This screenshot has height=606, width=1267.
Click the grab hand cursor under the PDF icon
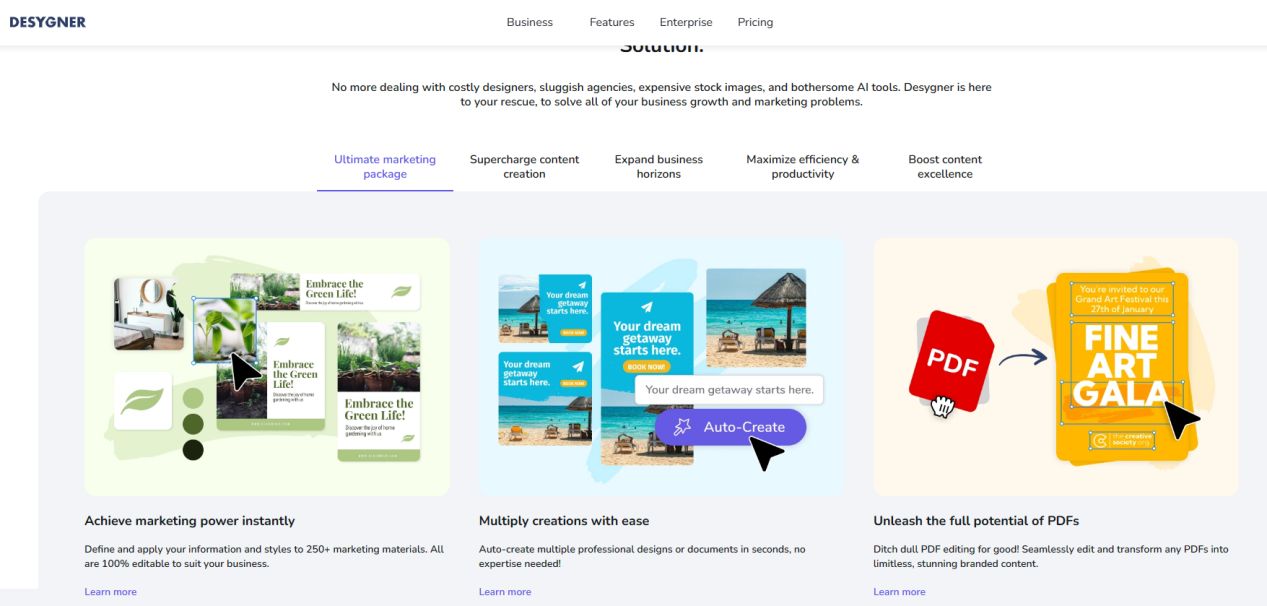point(942,405)
